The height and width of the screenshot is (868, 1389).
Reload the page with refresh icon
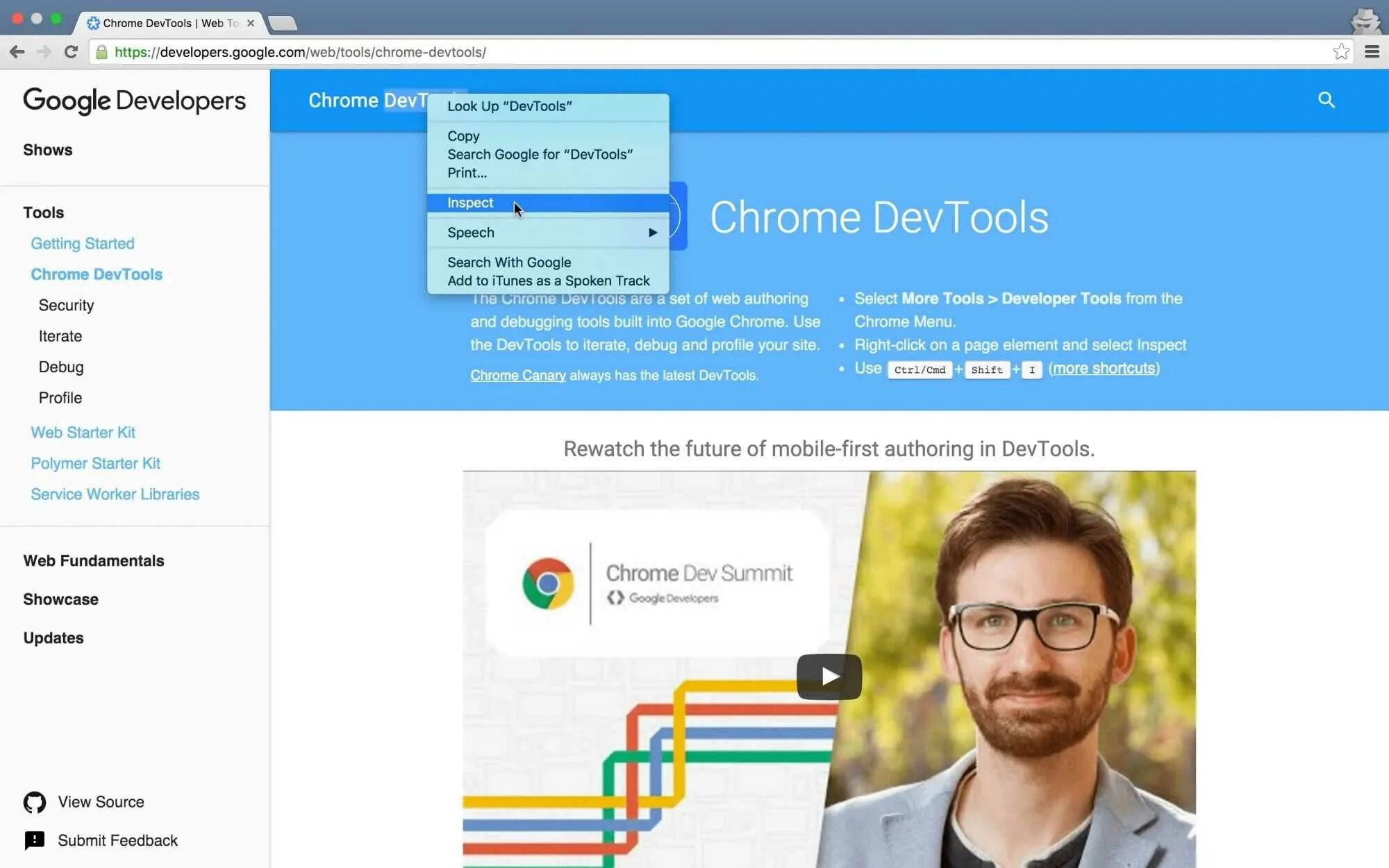(x=71, y=52)
